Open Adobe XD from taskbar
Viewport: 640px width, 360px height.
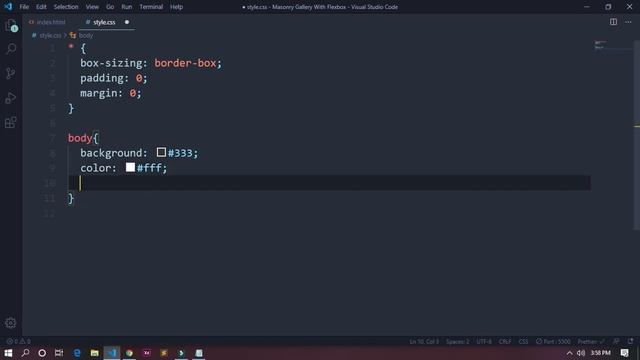point(147,353)
